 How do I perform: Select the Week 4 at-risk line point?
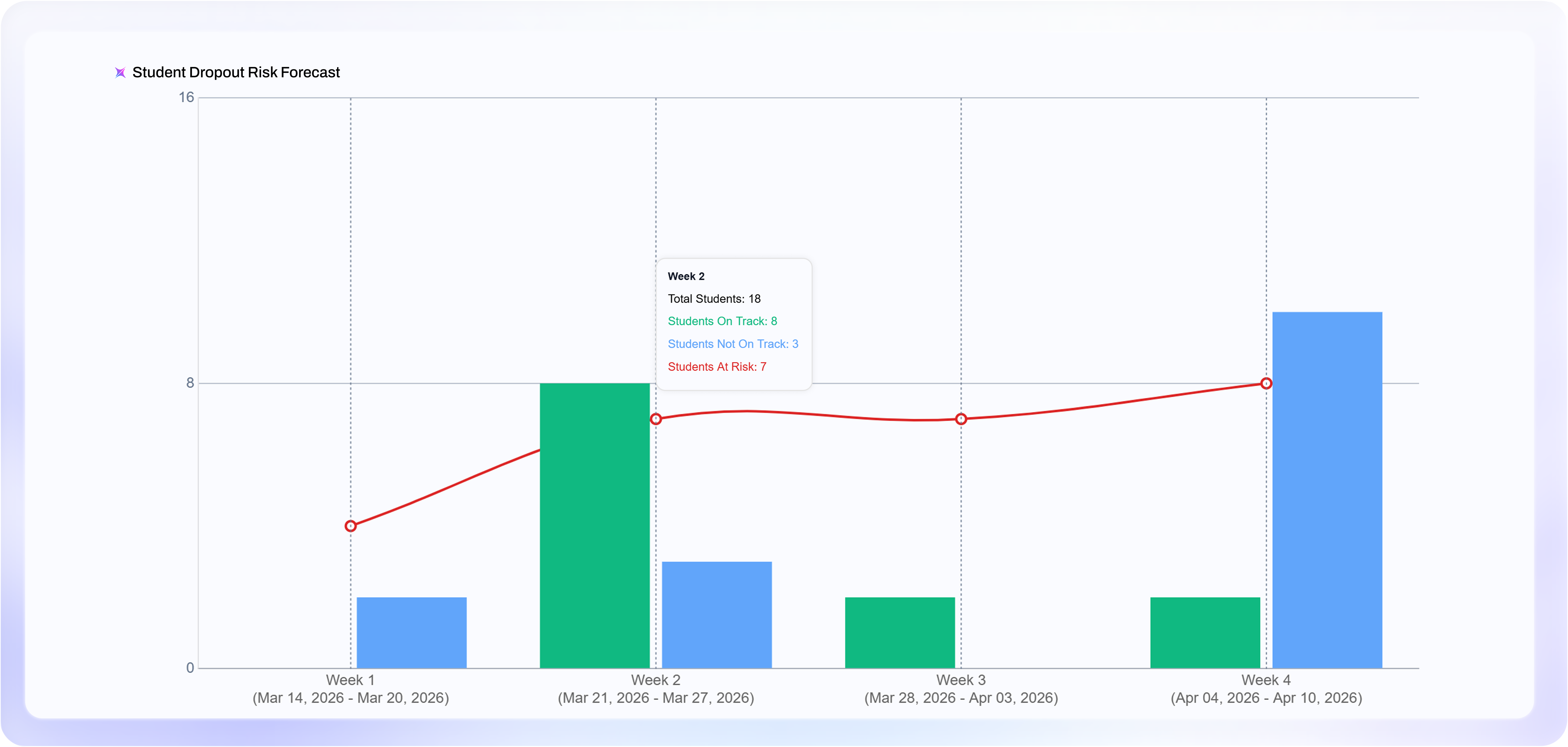click(1266, 384)
